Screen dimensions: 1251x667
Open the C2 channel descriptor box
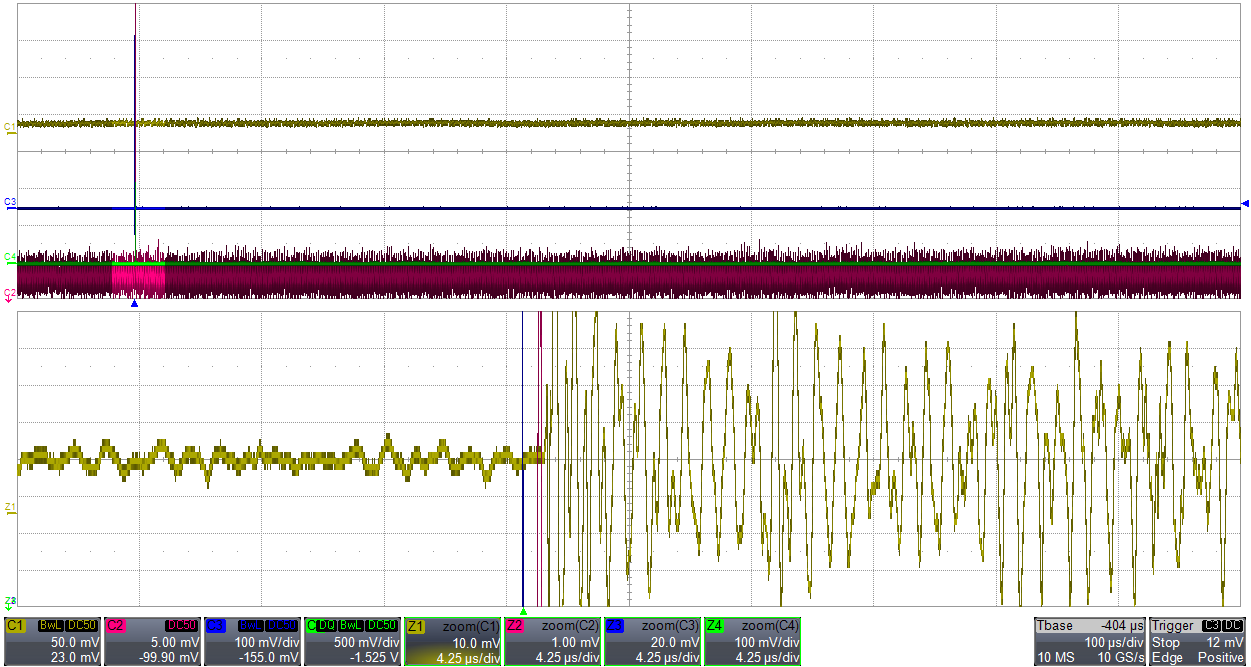152,641
